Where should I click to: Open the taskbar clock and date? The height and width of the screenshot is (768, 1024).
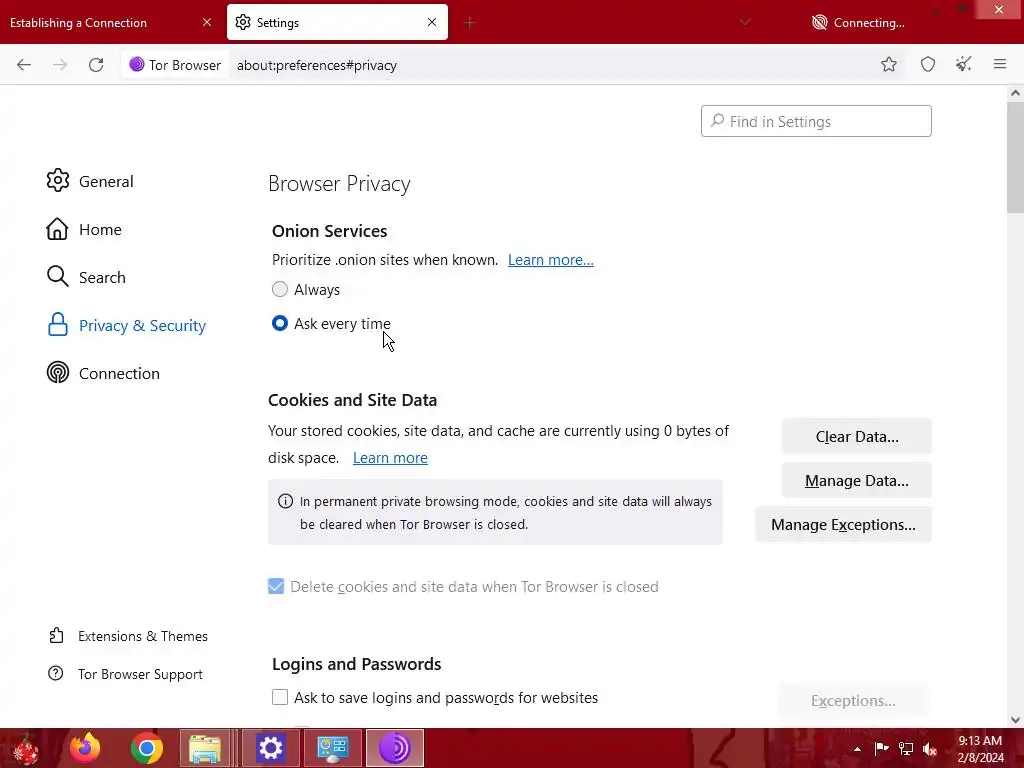click(980, 749)
